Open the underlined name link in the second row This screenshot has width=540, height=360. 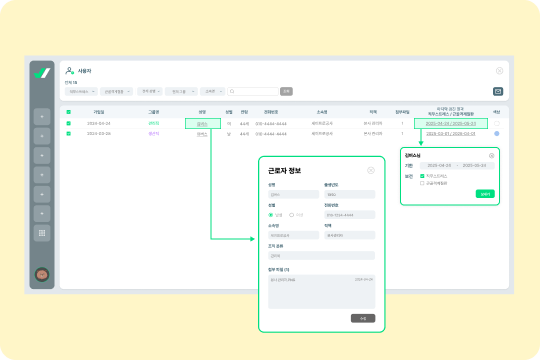[x=202, y=134]
